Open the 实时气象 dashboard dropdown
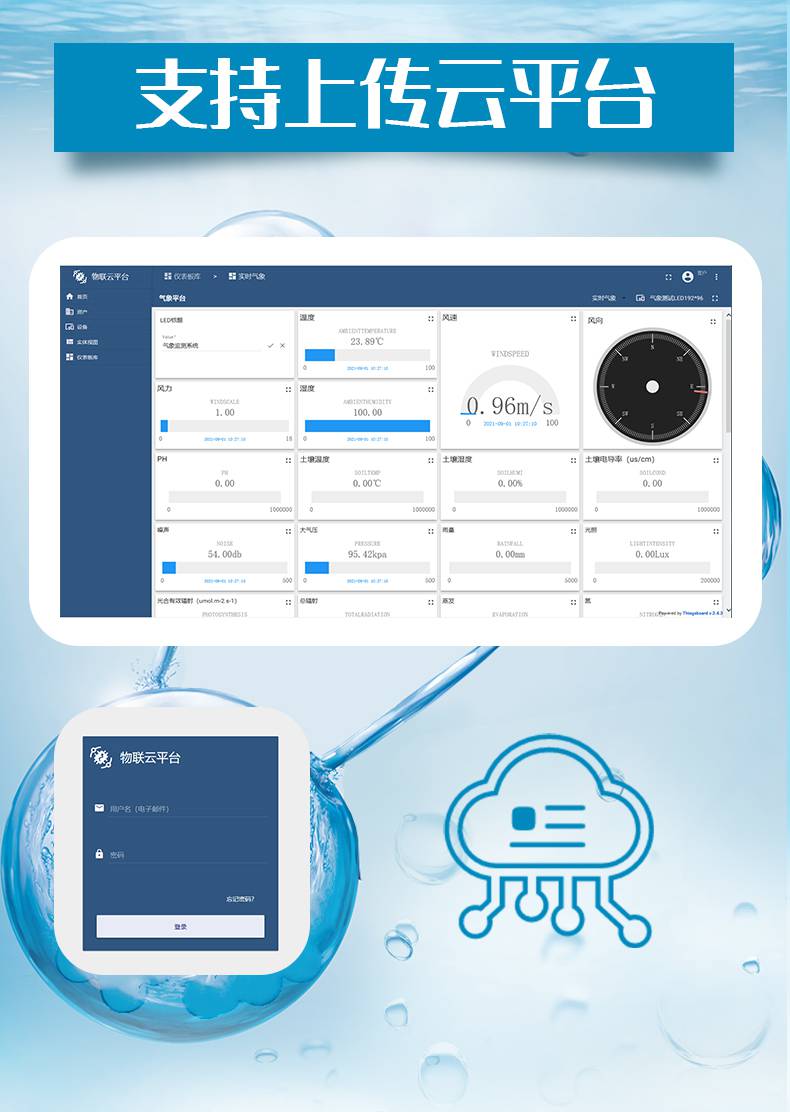 [x=608, y=298]
